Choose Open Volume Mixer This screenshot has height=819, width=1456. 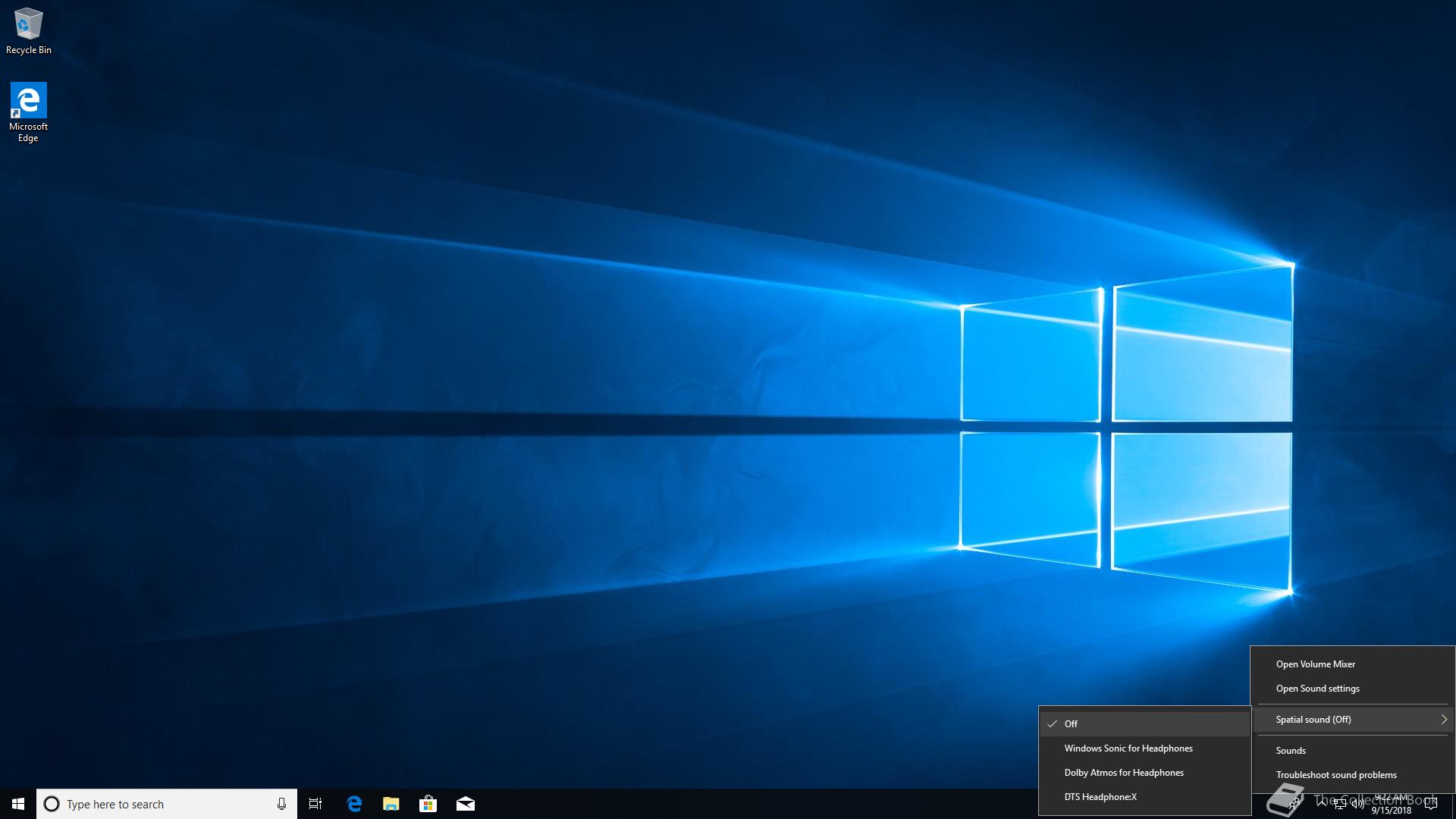click(1353, 664)
